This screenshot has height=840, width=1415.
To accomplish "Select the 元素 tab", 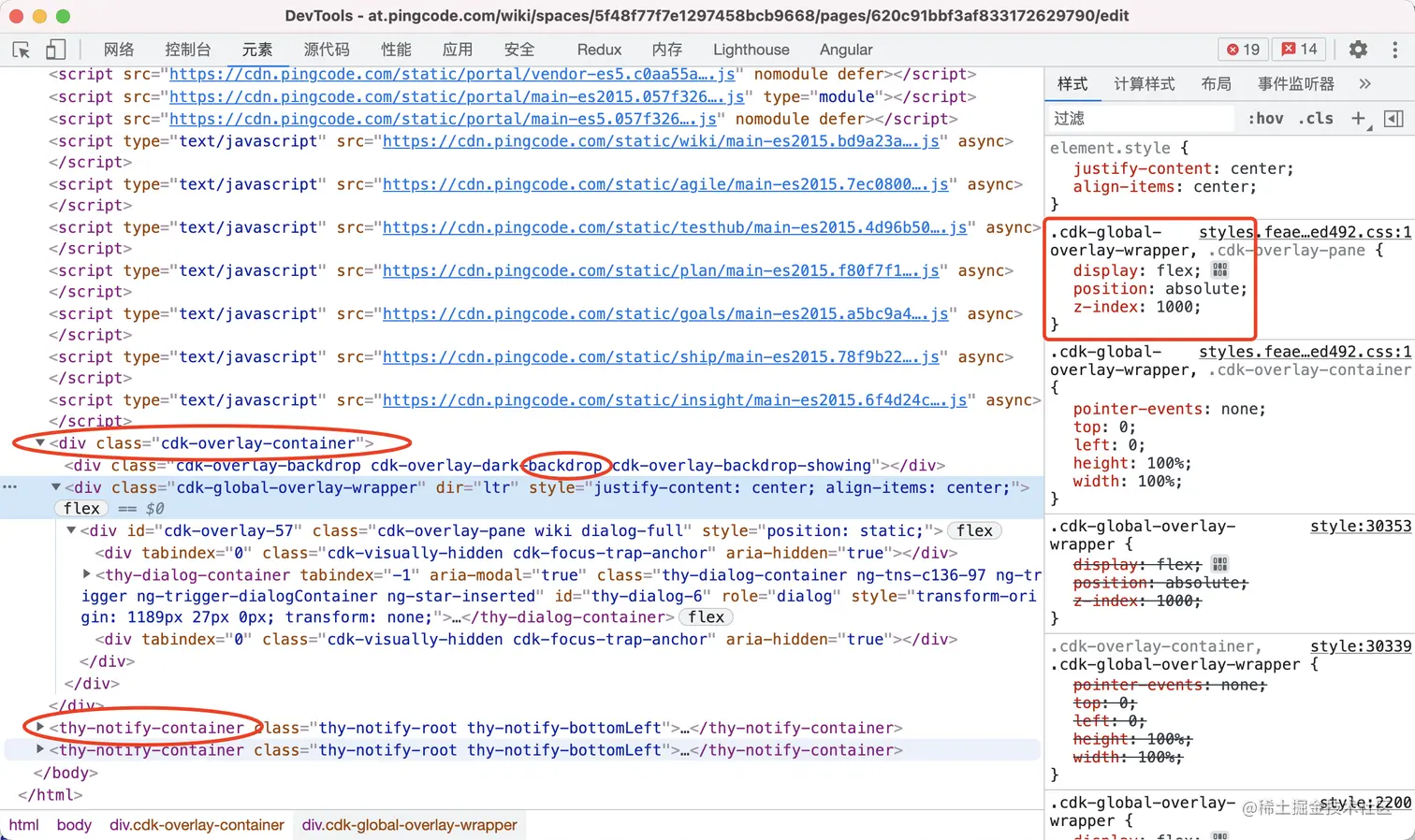I will pos(257,50).
